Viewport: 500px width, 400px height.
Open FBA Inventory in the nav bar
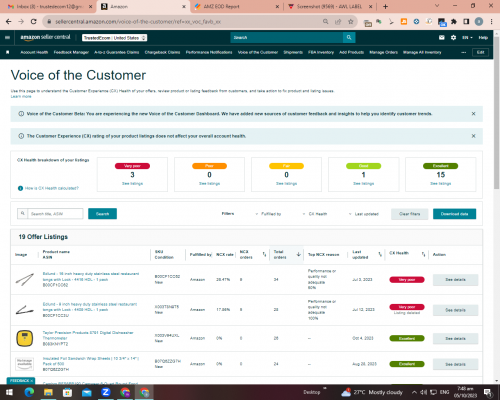pos(321,52)
